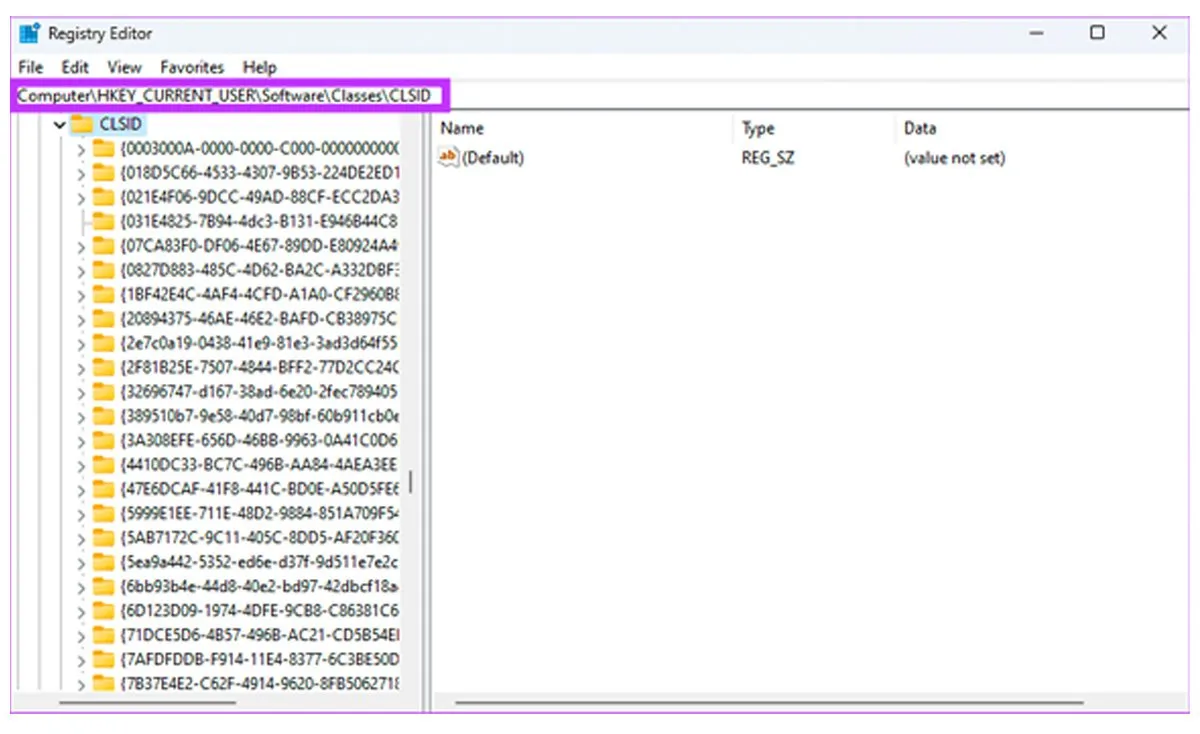Click the folder icon beside {031E4825-7B94-4dc3 key
The image size is (1200, 734).
(103, 221)
